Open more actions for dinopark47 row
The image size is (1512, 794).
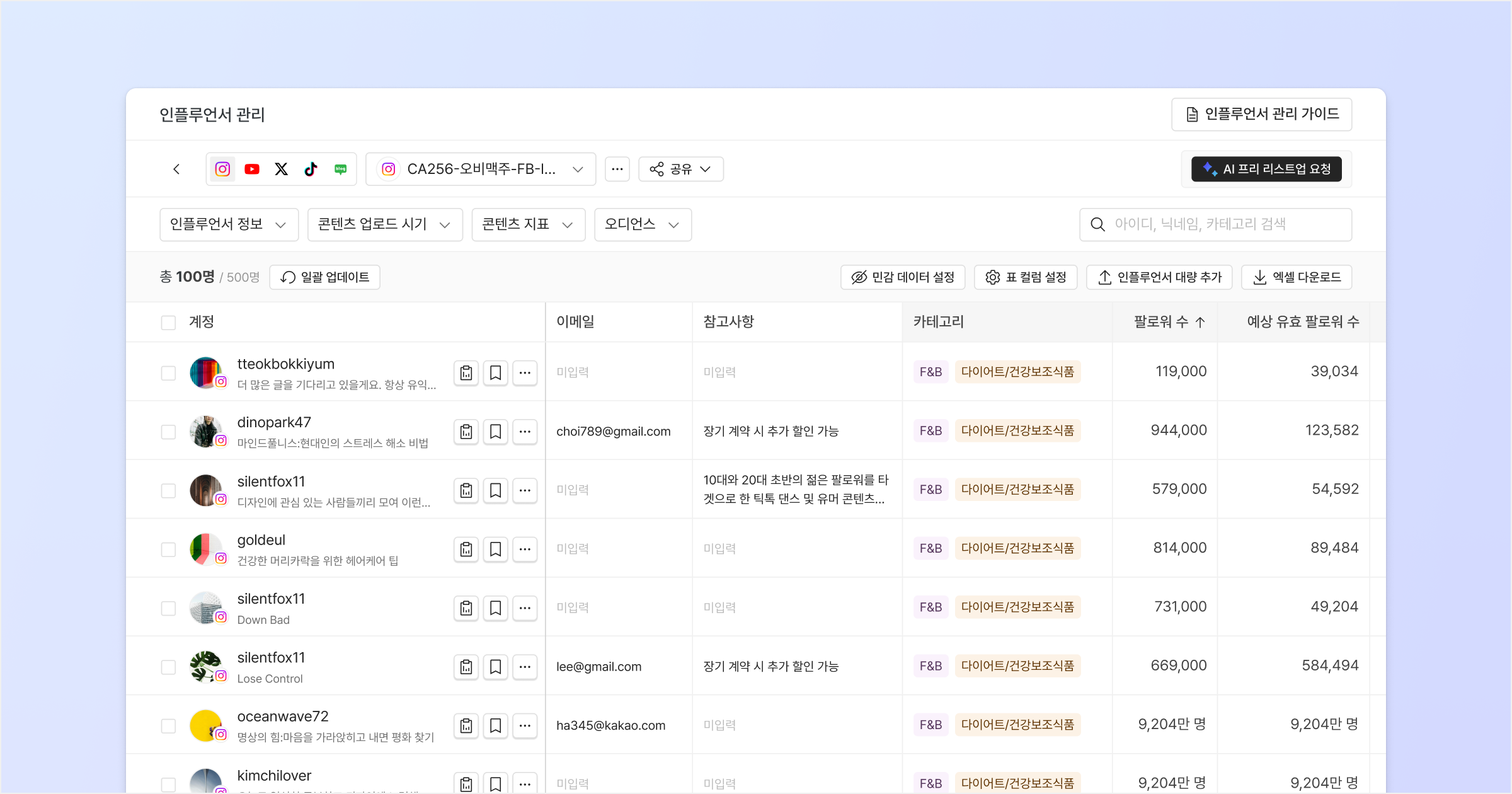[x=525, y=432]
